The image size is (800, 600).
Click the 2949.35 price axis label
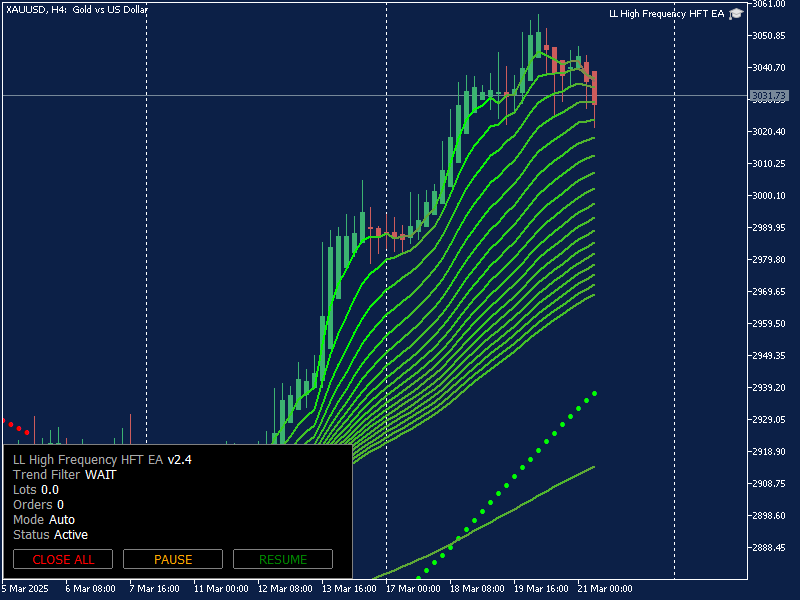(769, 356)
